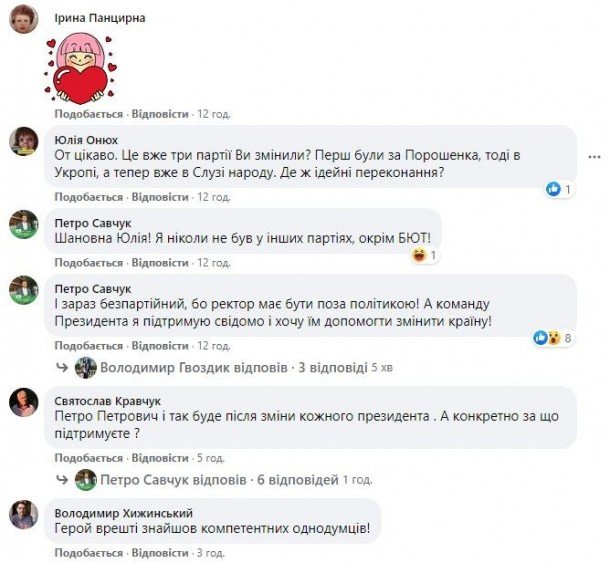Toggle Подобається under Святослав Кравчук's comment

(89, 458)
